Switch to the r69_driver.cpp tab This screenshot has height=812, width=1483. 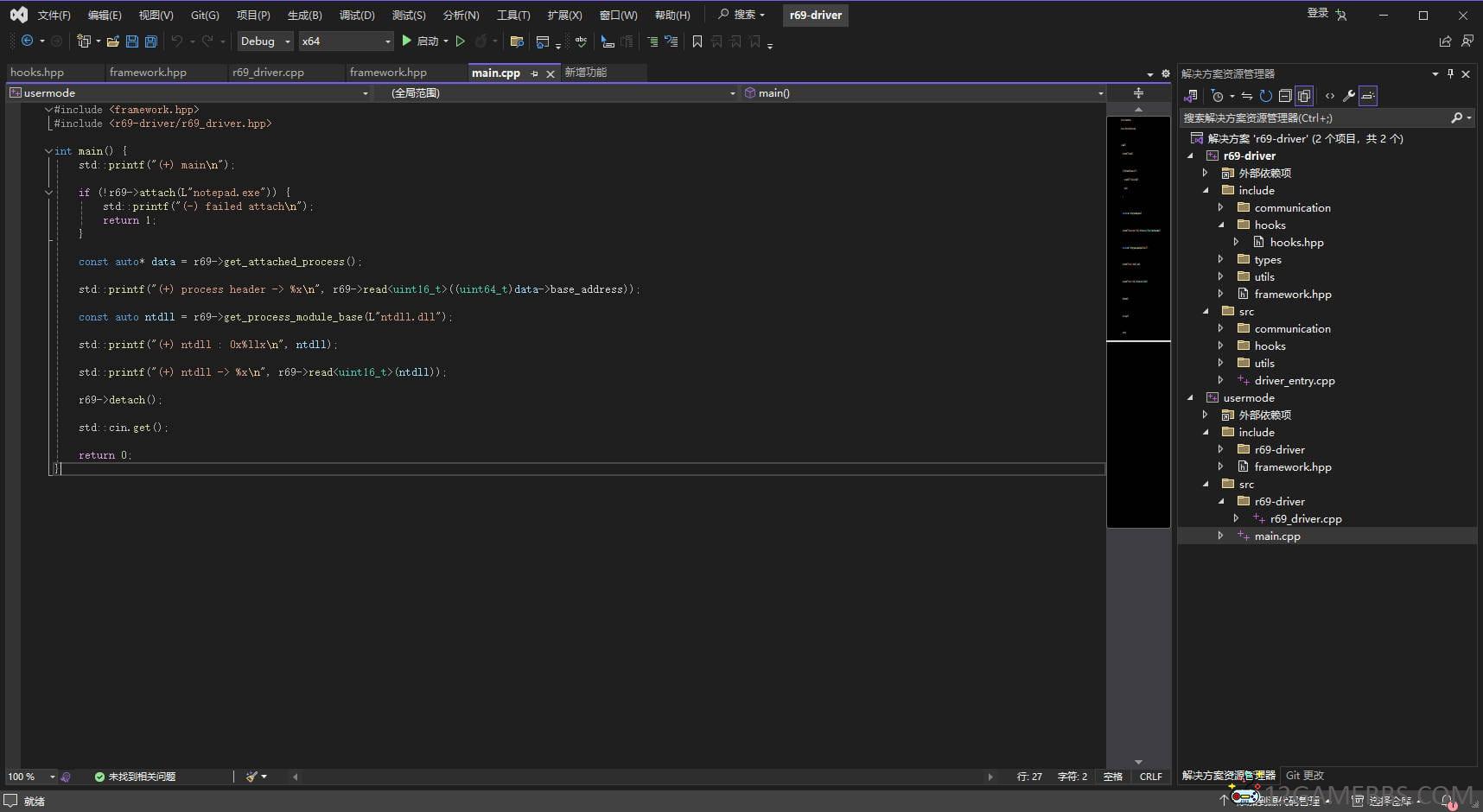point(268,73)
